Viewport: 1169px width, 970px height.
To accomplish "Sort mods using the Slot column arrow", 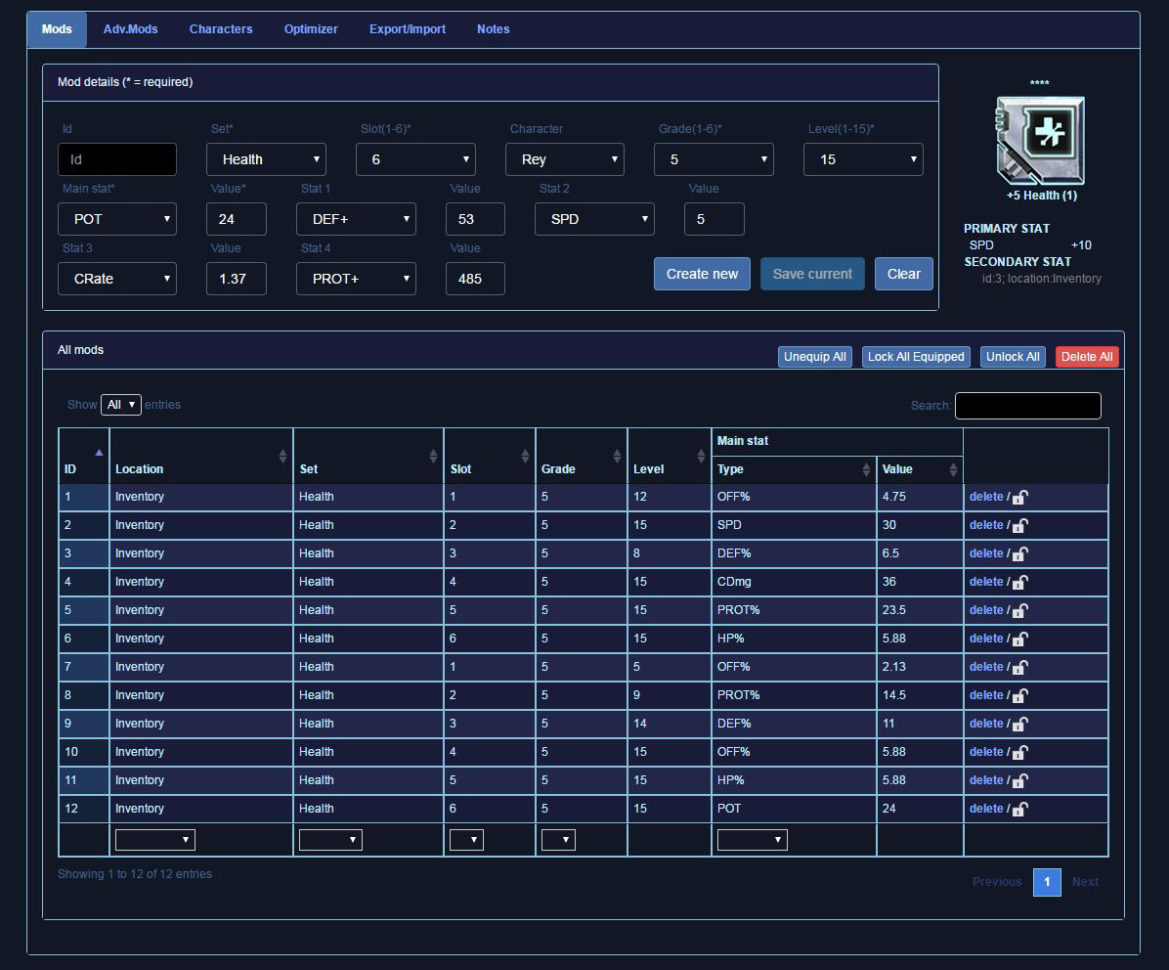I will tap(524, 454).
